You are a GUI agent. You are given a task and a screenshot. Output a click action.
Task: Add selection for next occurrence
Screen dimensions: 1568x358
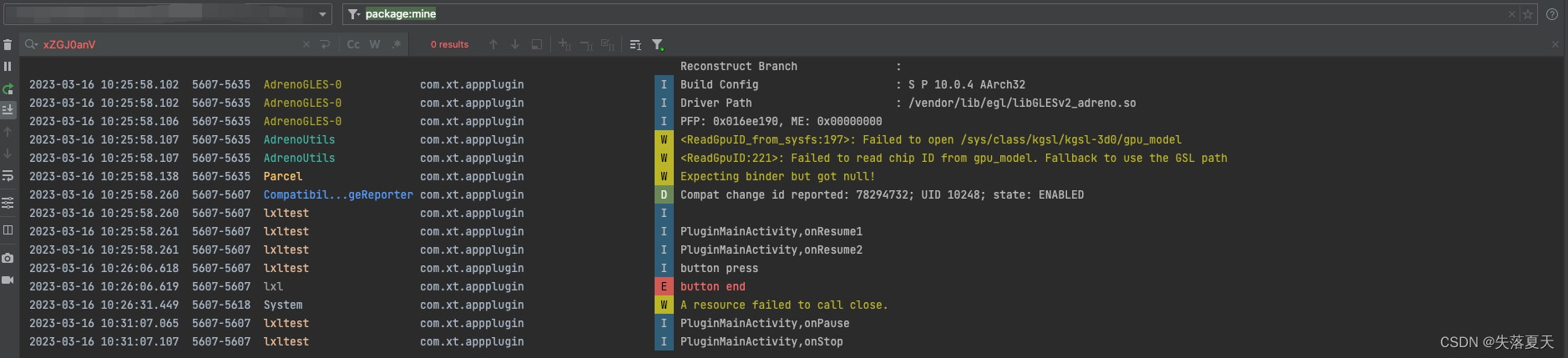564,44
